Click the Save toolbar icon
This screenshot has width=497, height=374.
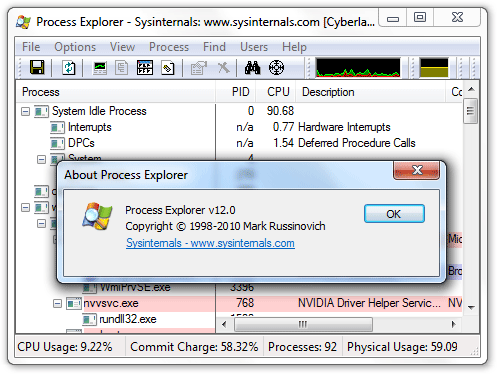(37, 68)
